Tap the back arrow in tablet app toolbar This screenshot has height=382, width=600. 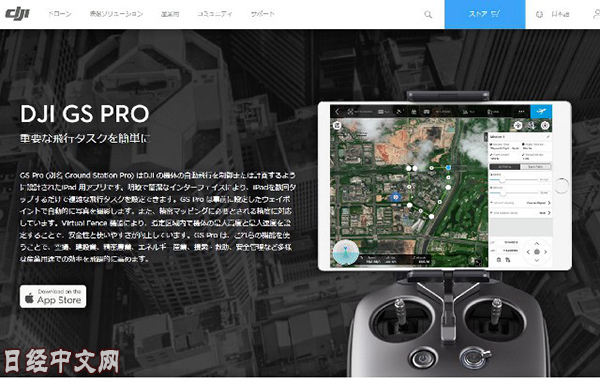pos(338,111)
